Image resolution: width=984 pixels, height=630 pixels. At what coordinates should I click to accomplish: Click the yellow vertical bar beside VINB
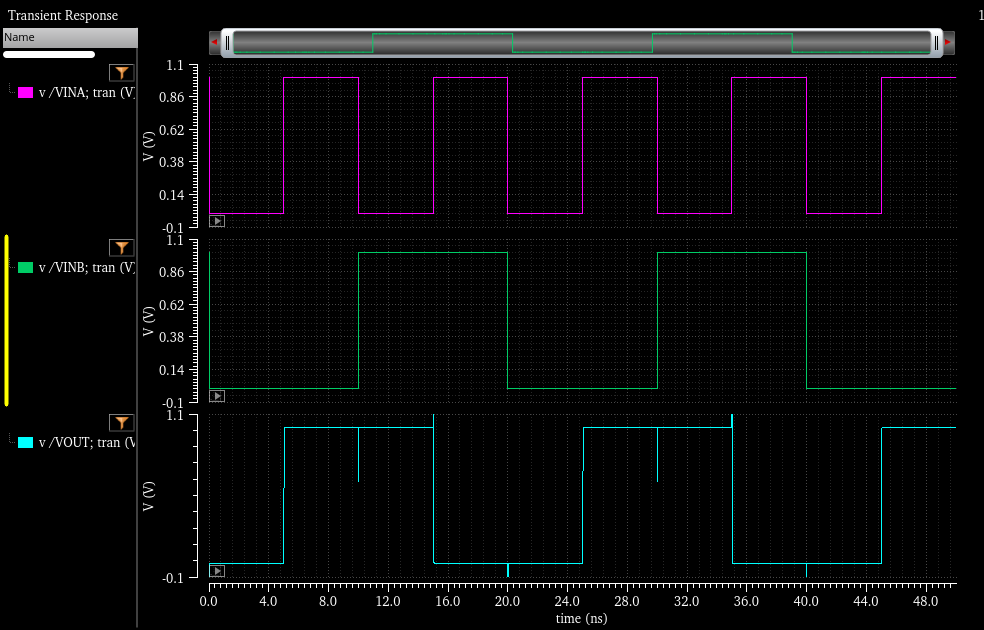[x=6, y=321]
